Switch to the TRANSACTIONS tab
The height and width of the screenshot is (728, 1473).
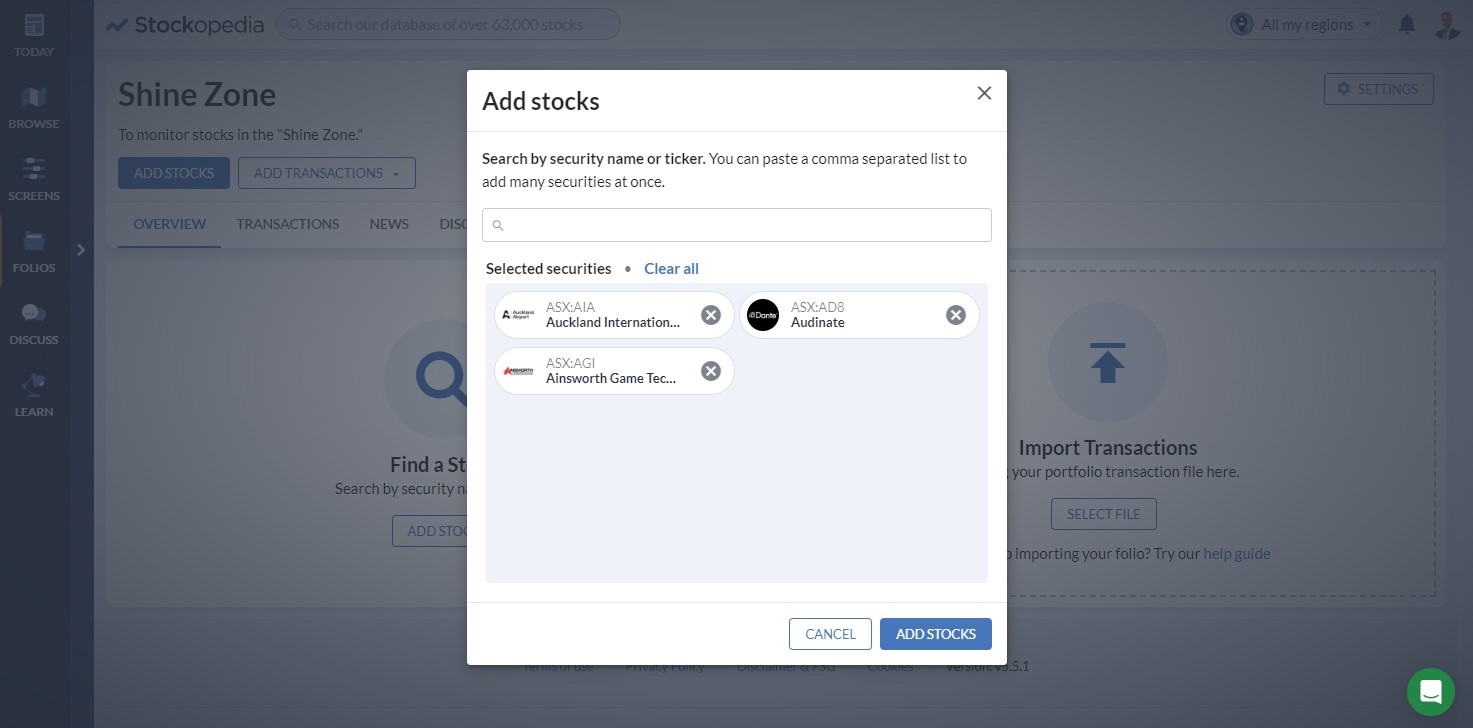point(288,224)
